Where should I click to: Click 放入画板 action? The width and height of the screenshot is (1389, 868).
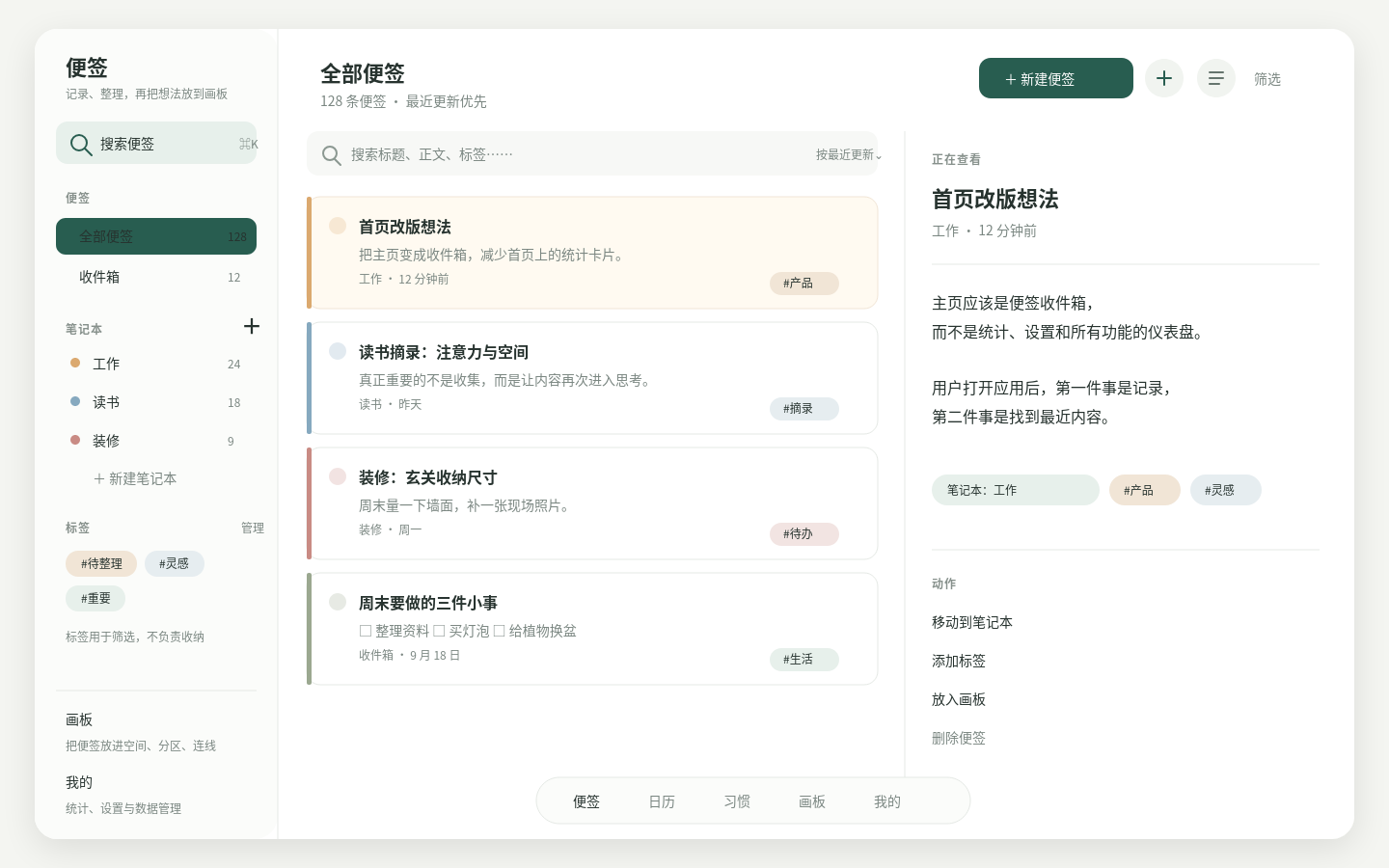coord(959,699)
